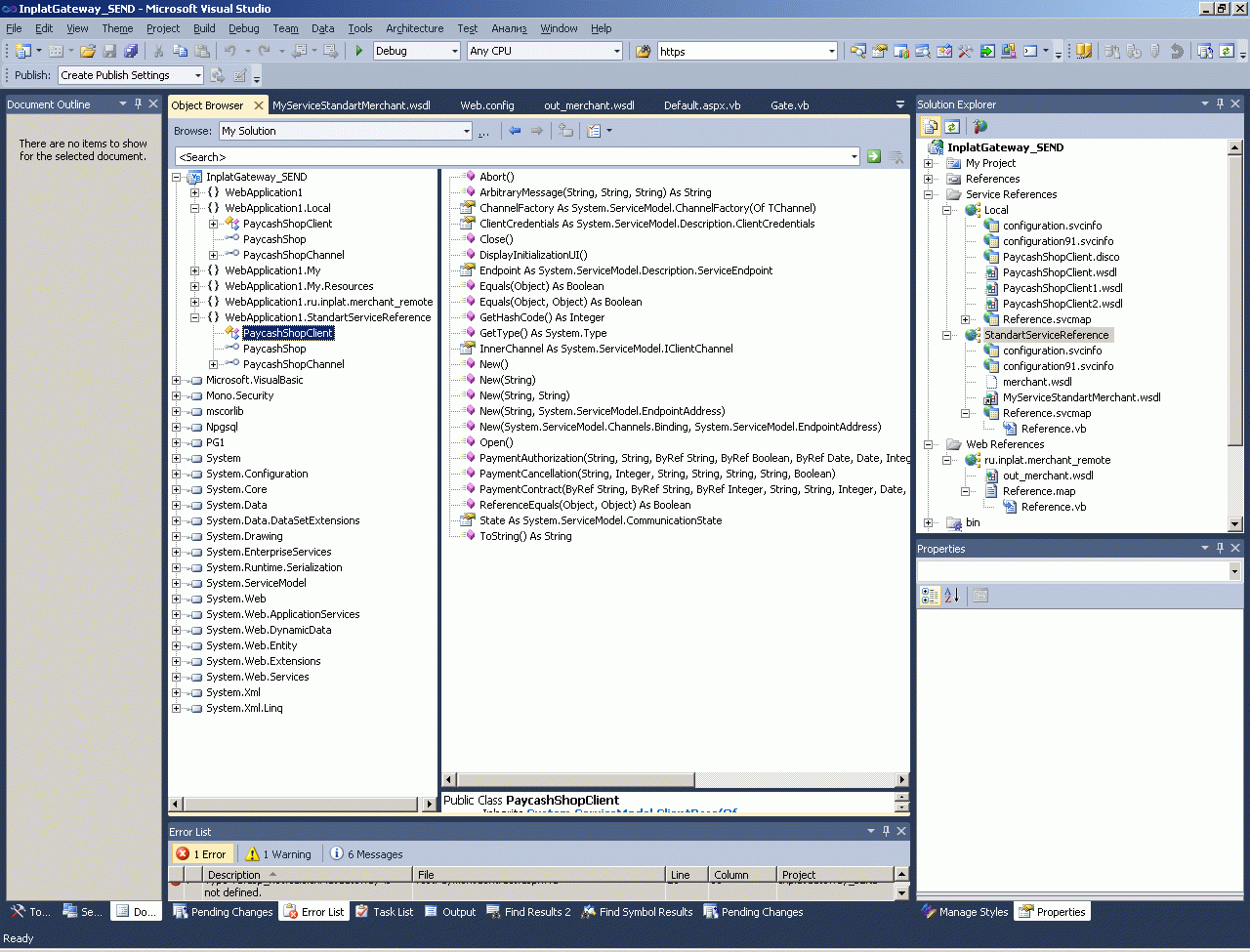Screen dimensions: 1250x952
Task: Switch to the Gate.vb tab
Action: [x=789, y=105]
